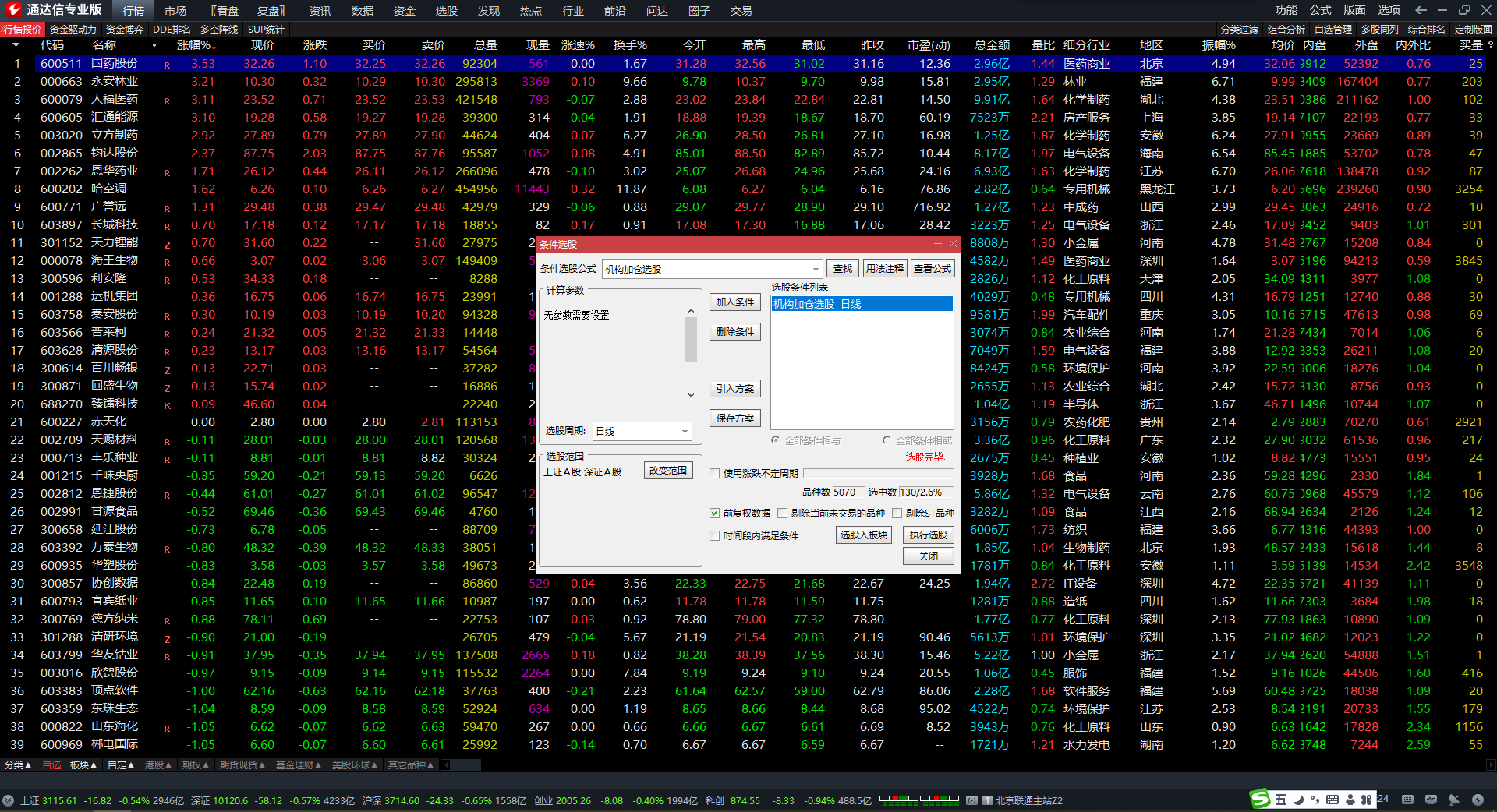The image size is (1497, 812).
Task: Click the 执行选股 button
Action: (x=928, y=535)
